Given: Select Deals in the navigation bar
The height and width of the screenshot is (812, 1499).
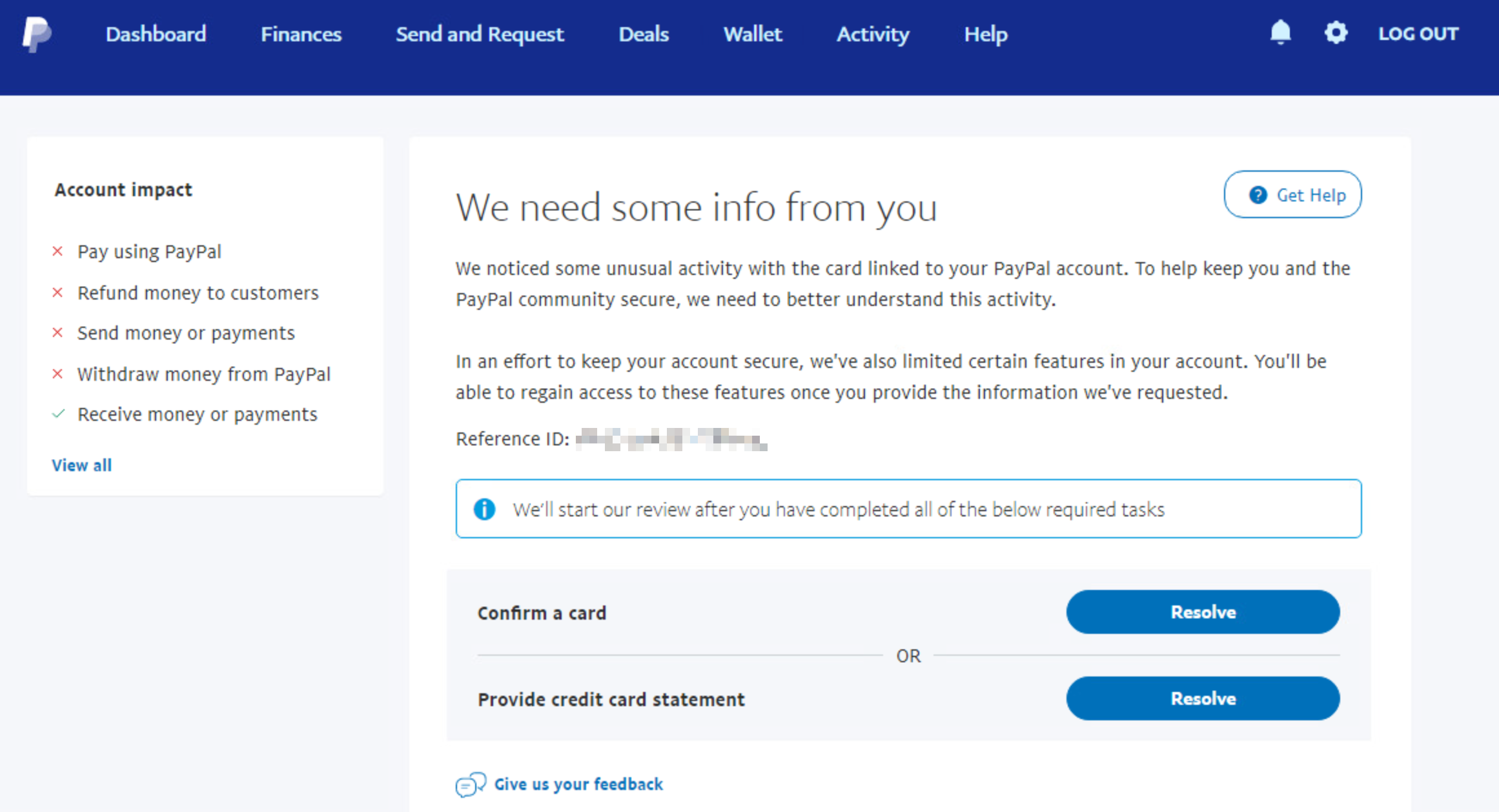Looking at the screenshot, I should (x=644, y=34).
